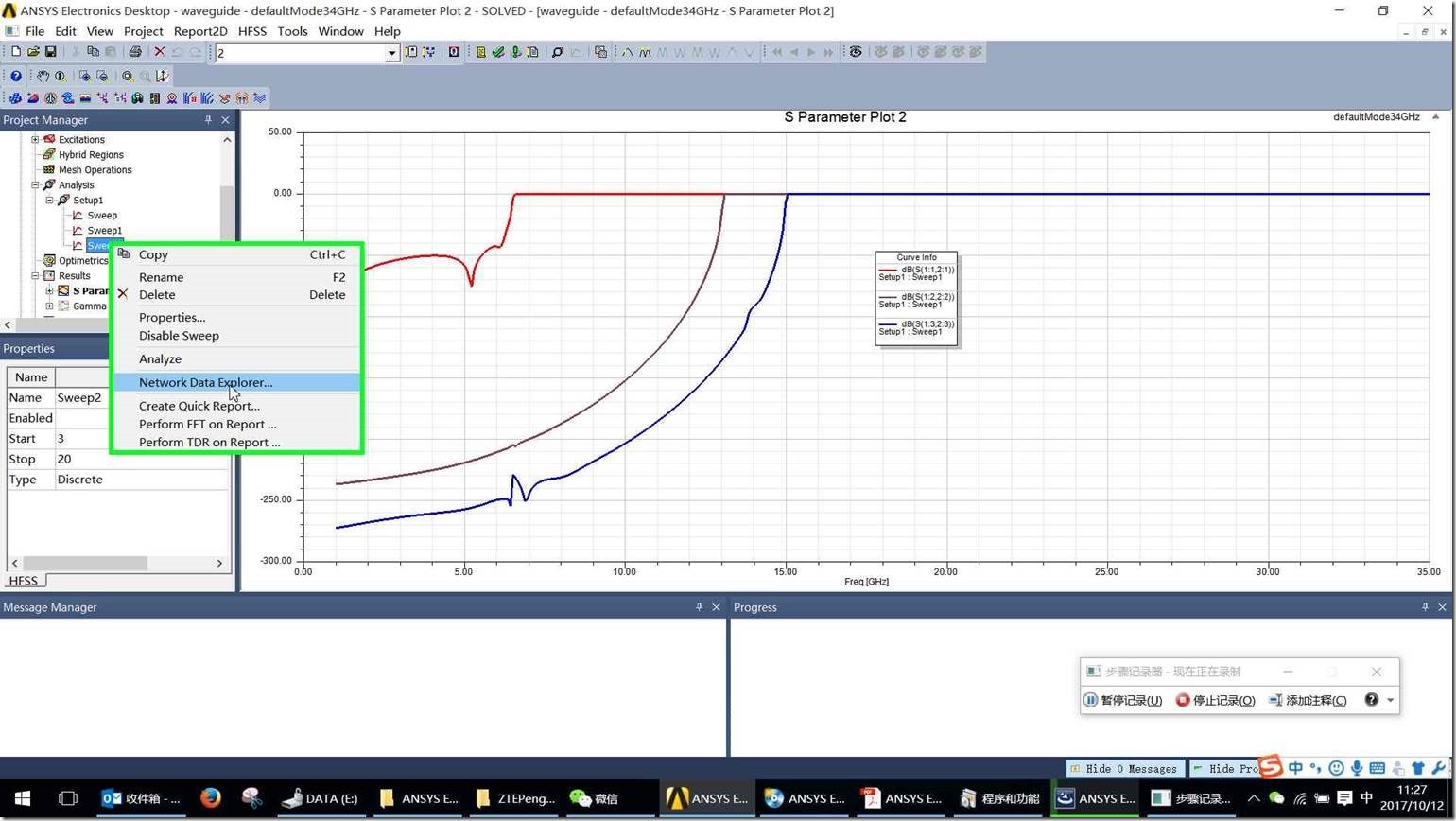Click the Sogou S input method icon
The width and height of the screenshot is (1456, 821).
point(1271,766)
